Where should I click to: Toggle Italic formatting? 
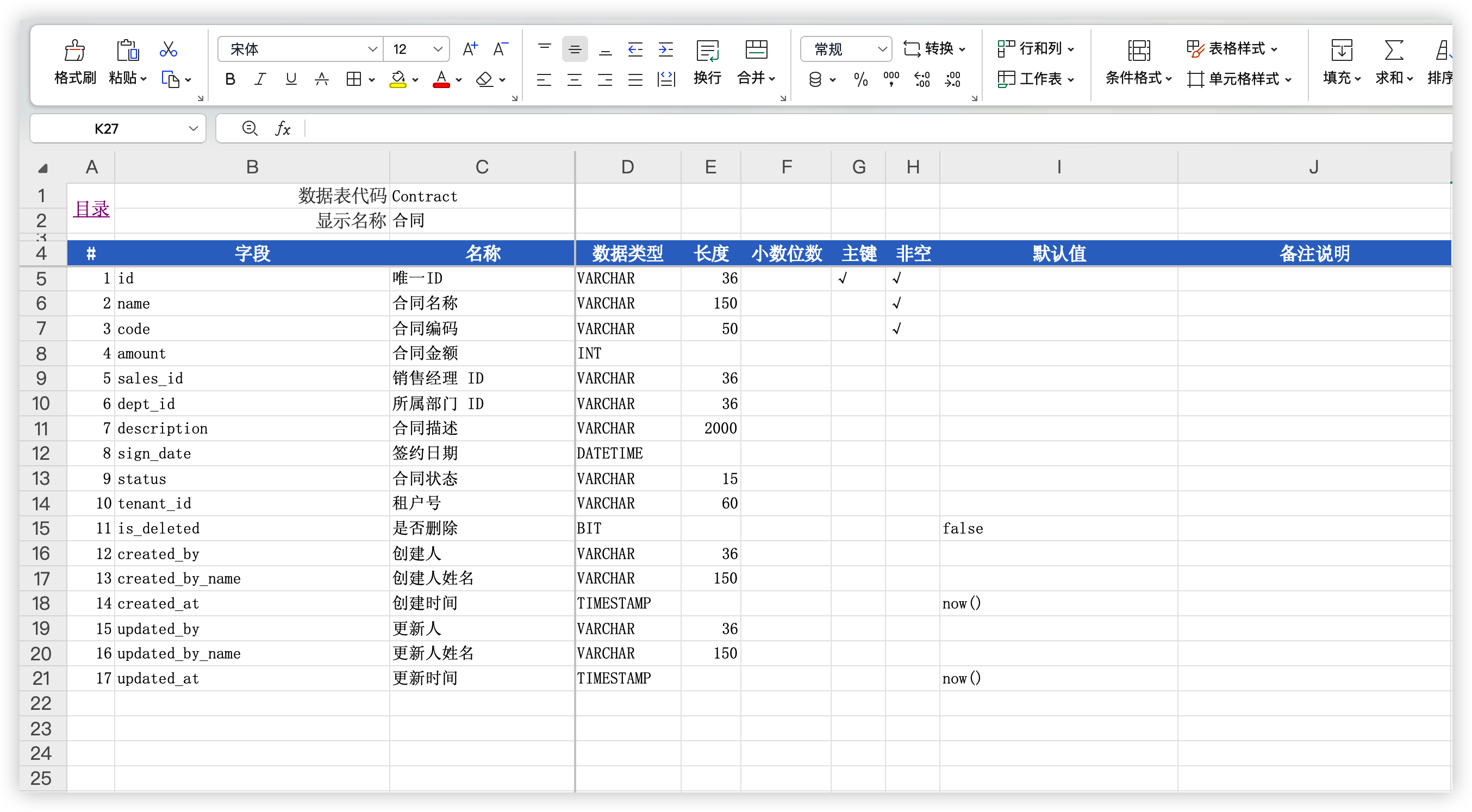(x=260, y=79)
